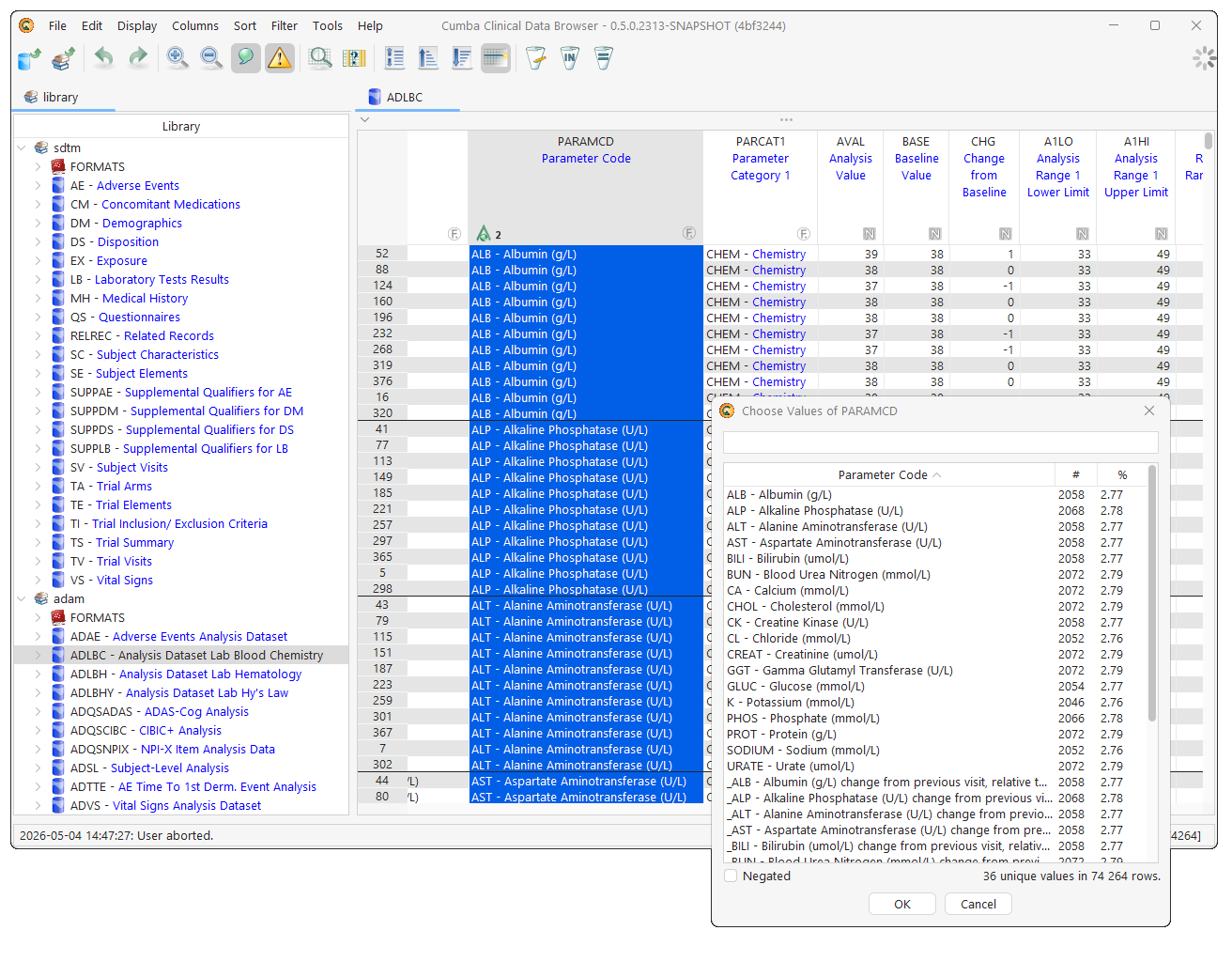1232x977 pixels.
Task: Click OK in Choose Values dialog
Action: coord(902,904)
